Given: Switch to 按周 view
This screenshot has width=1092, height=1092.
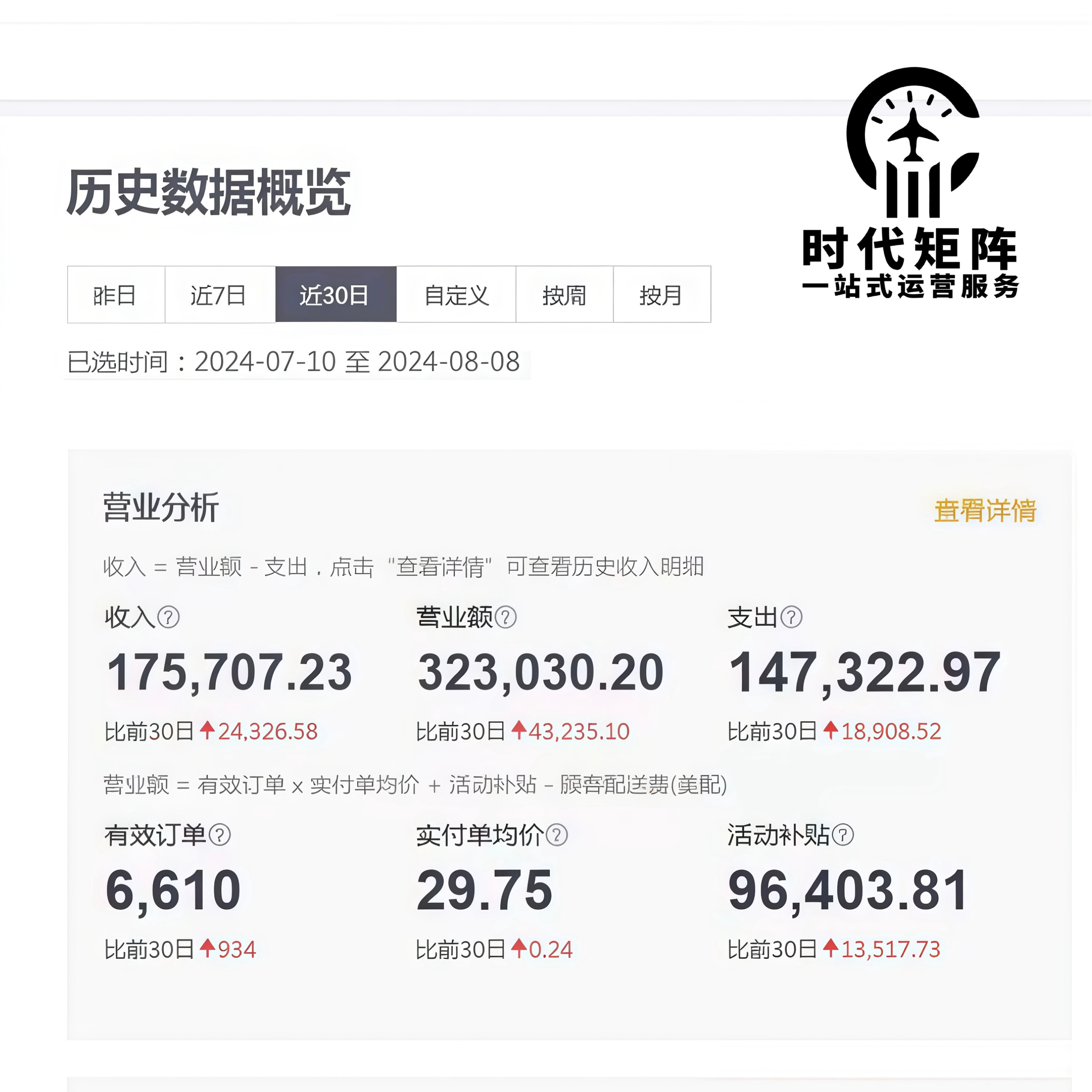Looking at the screenshot, I should (x=564, y=295).
